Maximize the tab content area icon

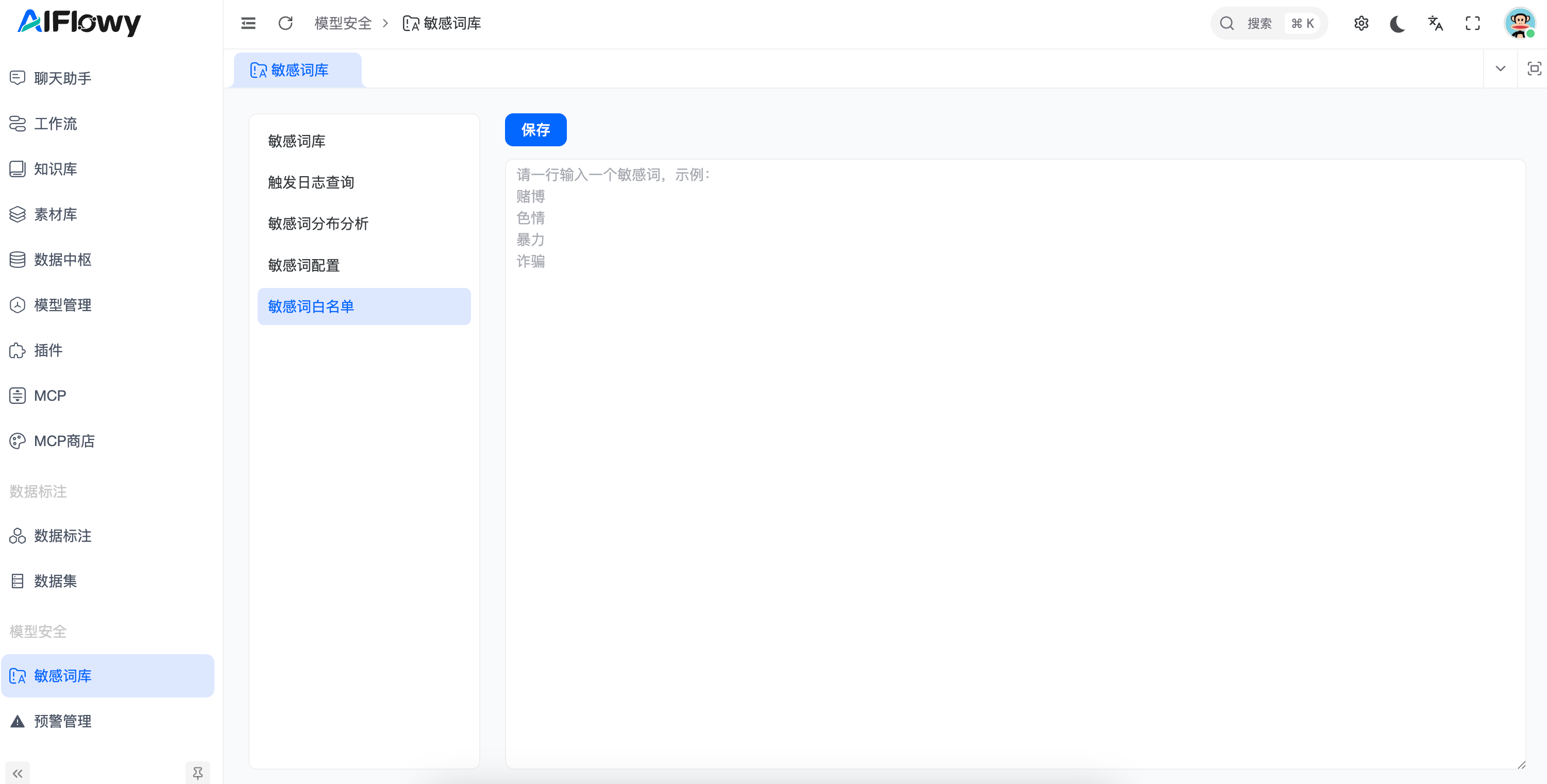tap(1534, 69)
